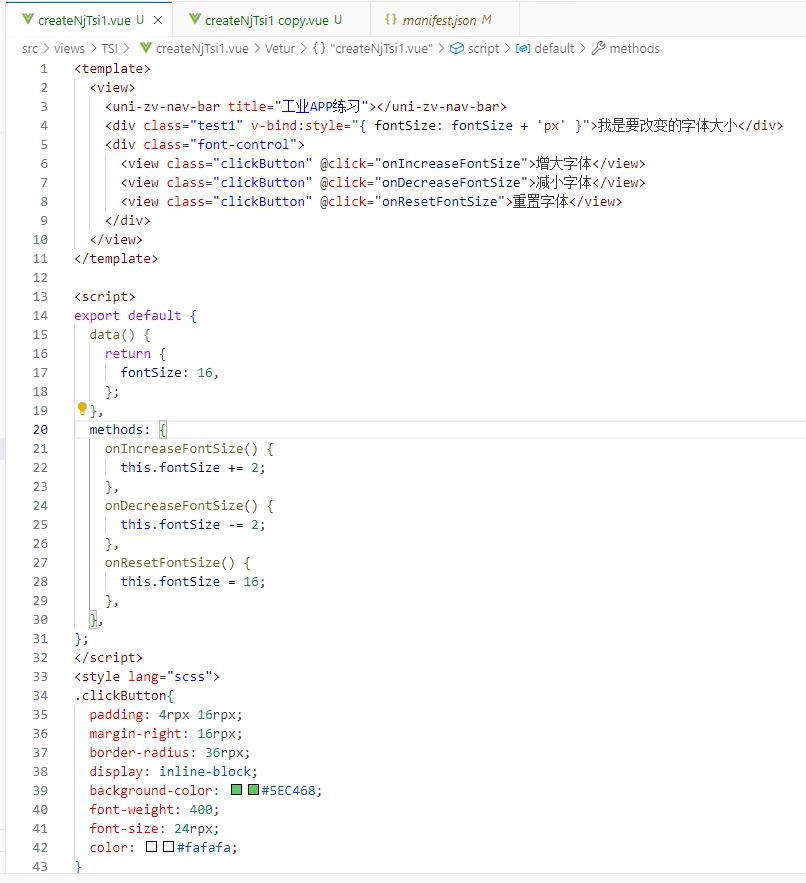Click '</script>' closing tag

pyautogui.click(x=108, y=658)
